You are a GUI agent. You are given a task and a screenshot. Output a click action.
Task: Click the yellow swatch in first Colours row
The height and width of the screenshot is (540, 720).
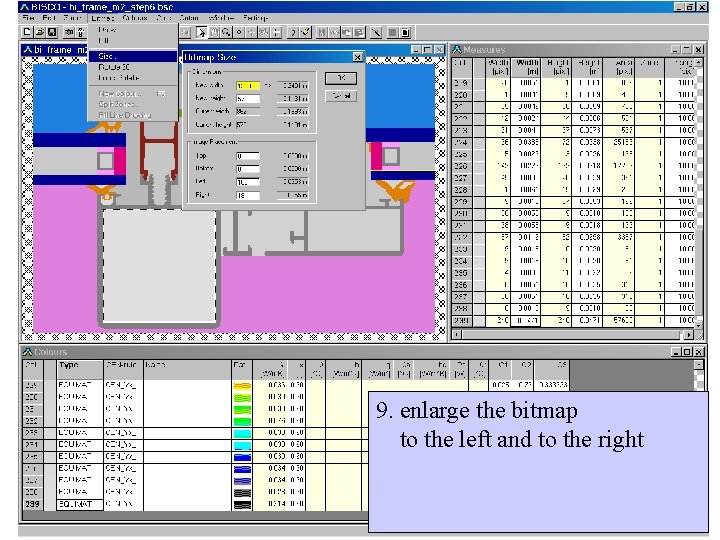[x=242, y=386]
